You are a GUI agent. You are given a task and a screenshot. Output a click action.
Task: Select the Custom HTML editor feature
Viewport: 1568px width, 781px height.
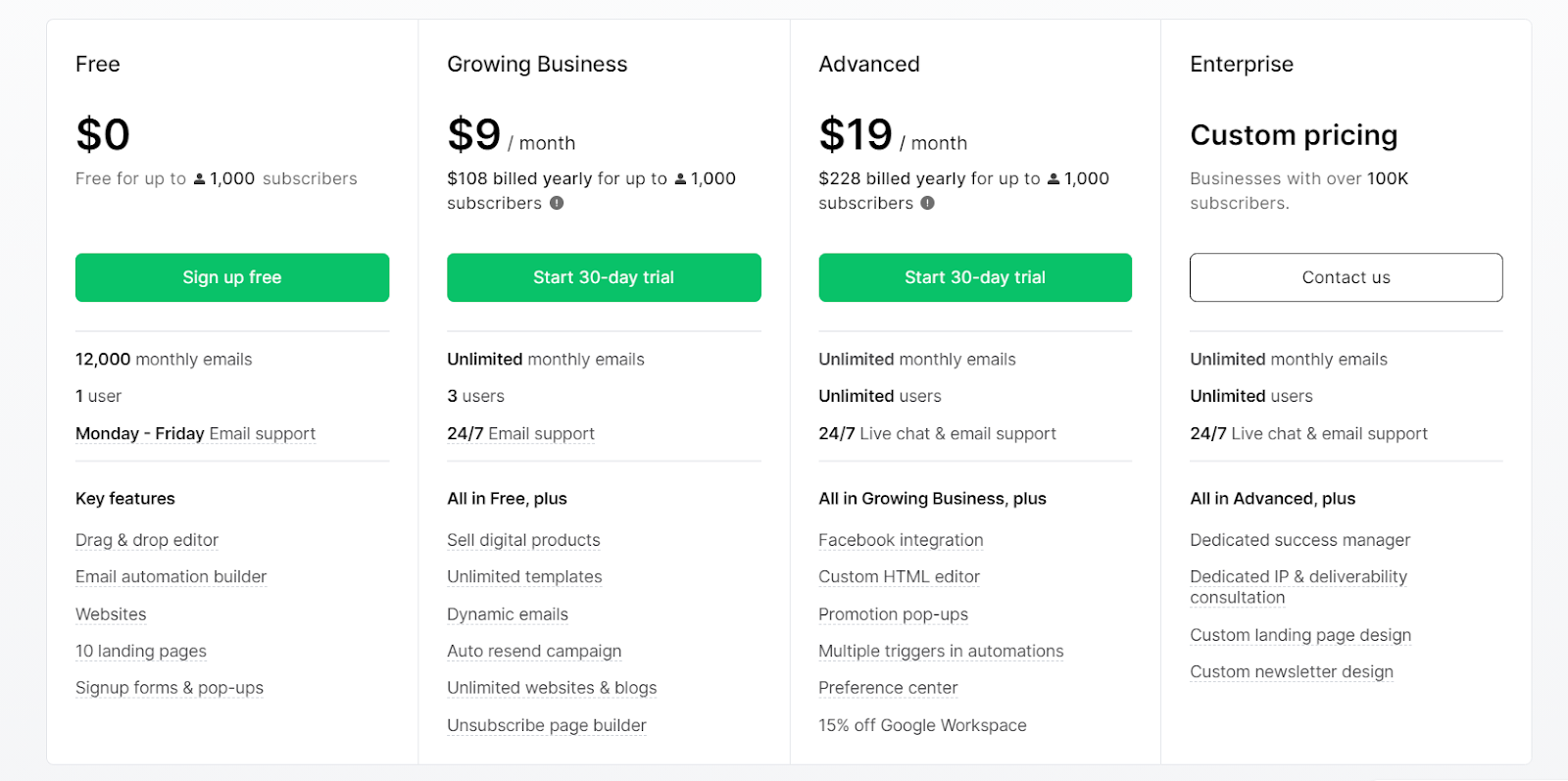pyautogui.click(x=900, y=577)
